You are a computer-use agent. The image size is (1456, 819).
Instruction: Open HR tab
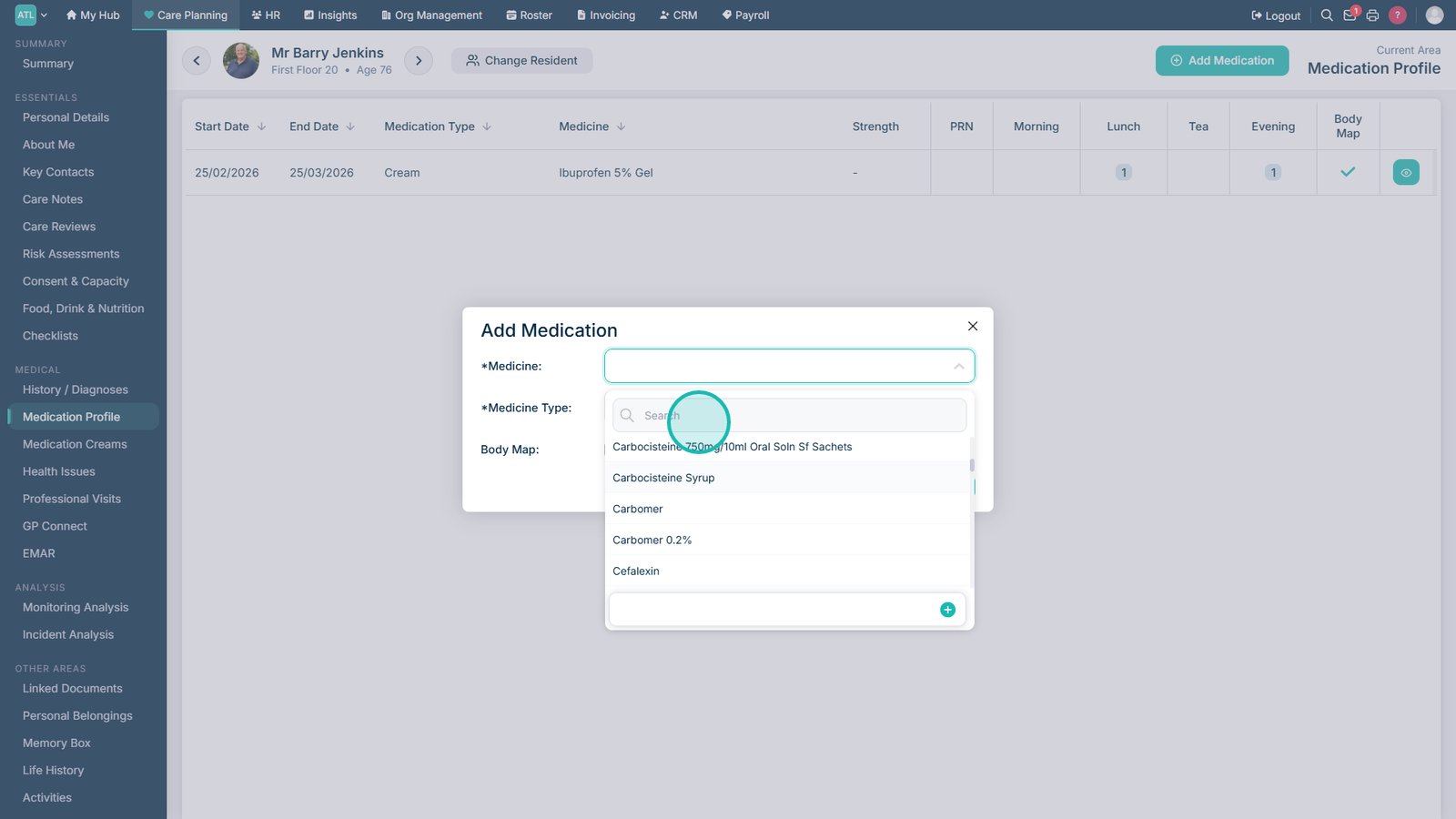pos(266,15)
